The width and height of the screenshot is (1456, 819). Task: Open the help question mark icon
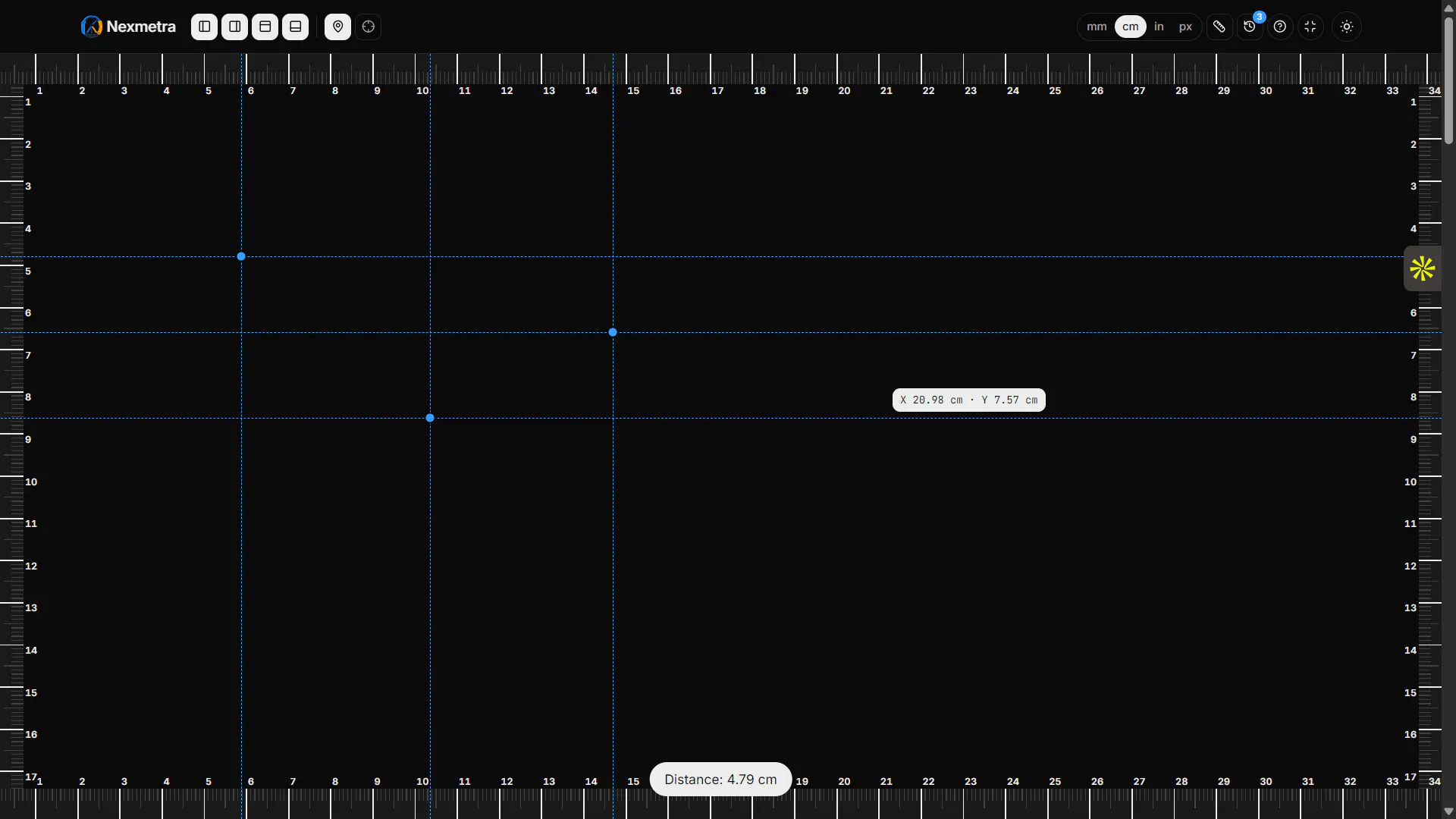click(x=1280, y=27)
